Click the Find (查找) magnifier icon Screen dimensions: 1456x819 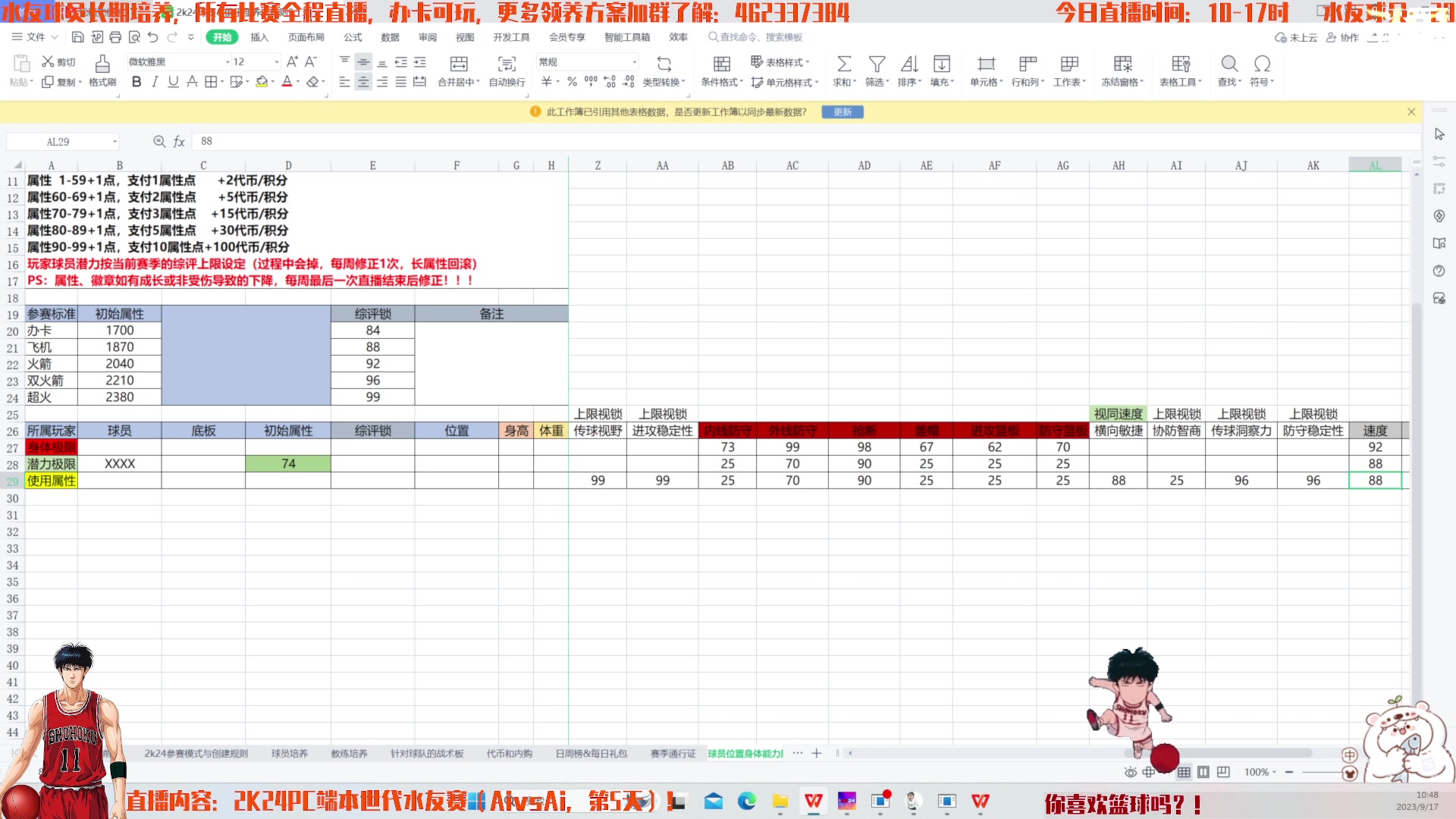pos(1229,64)
